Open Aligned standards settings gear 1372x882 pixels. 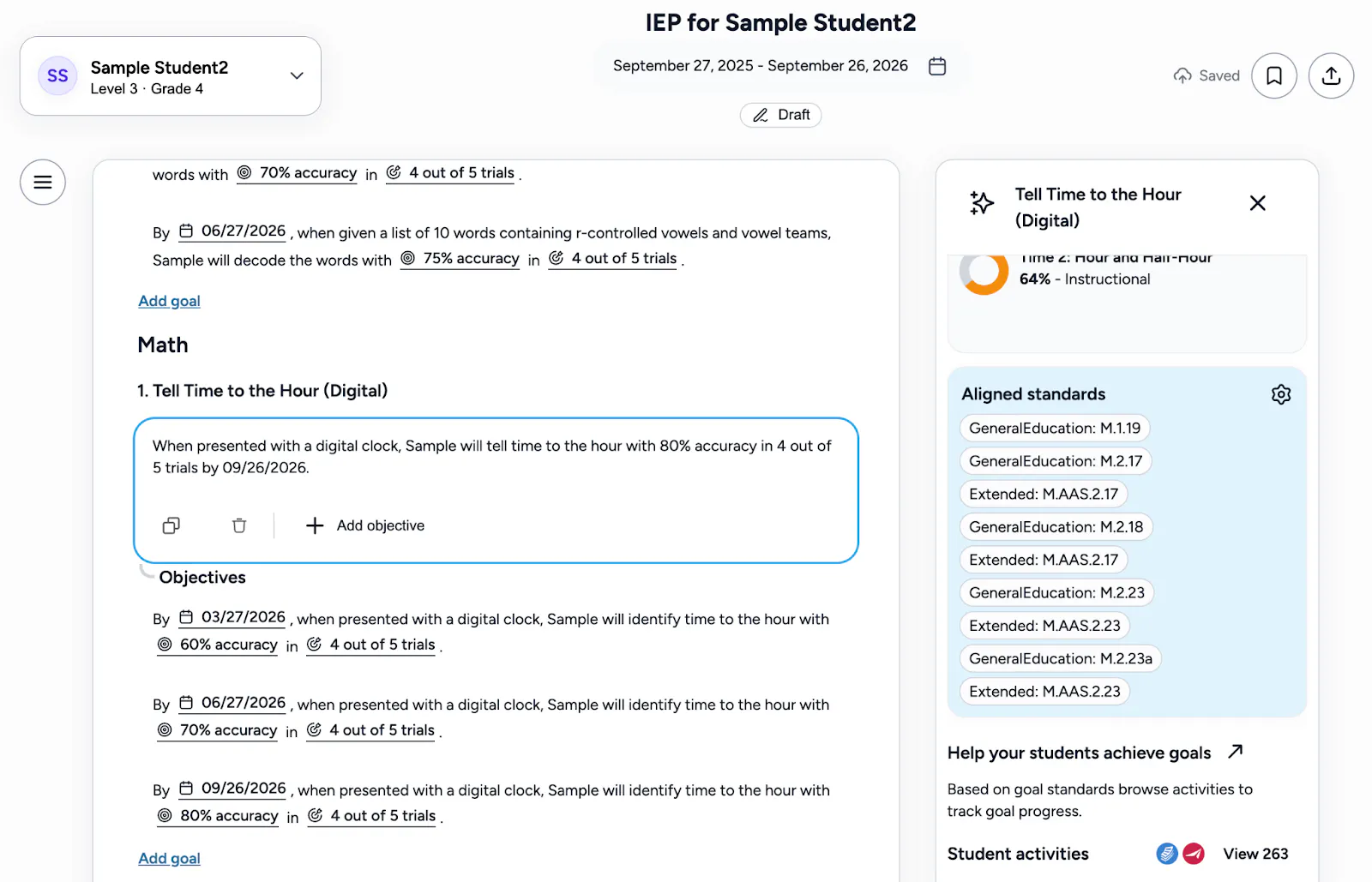pos(1281,394)
